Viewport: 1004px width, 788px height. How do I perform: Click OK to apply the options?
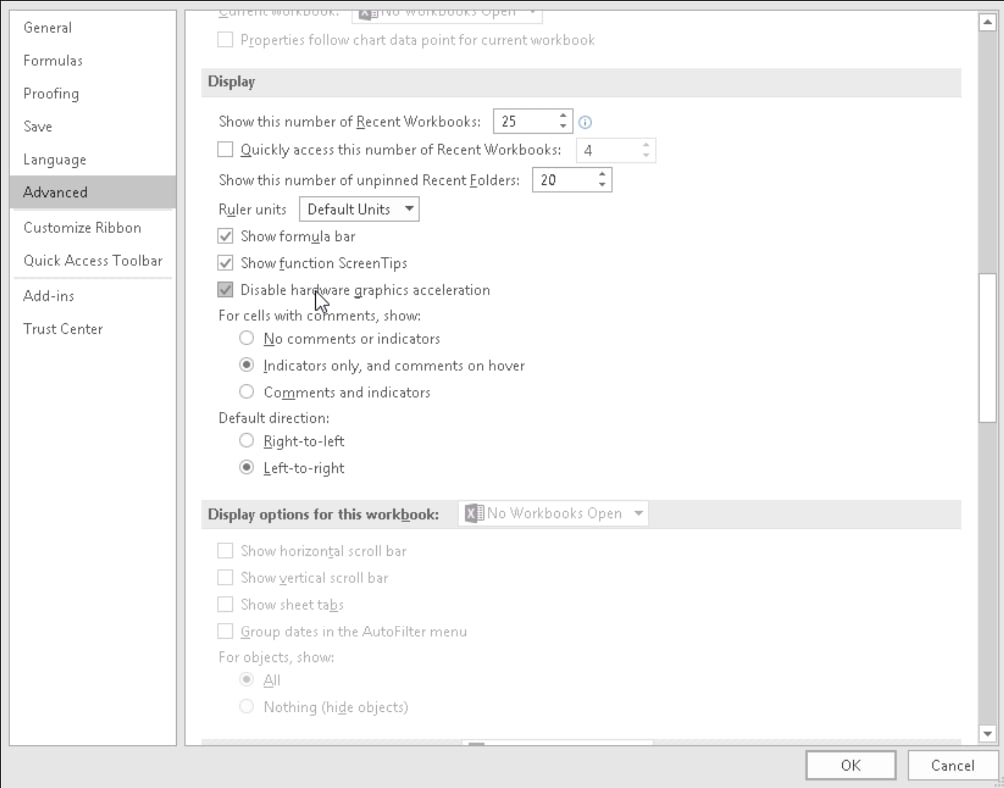point(850,766)
